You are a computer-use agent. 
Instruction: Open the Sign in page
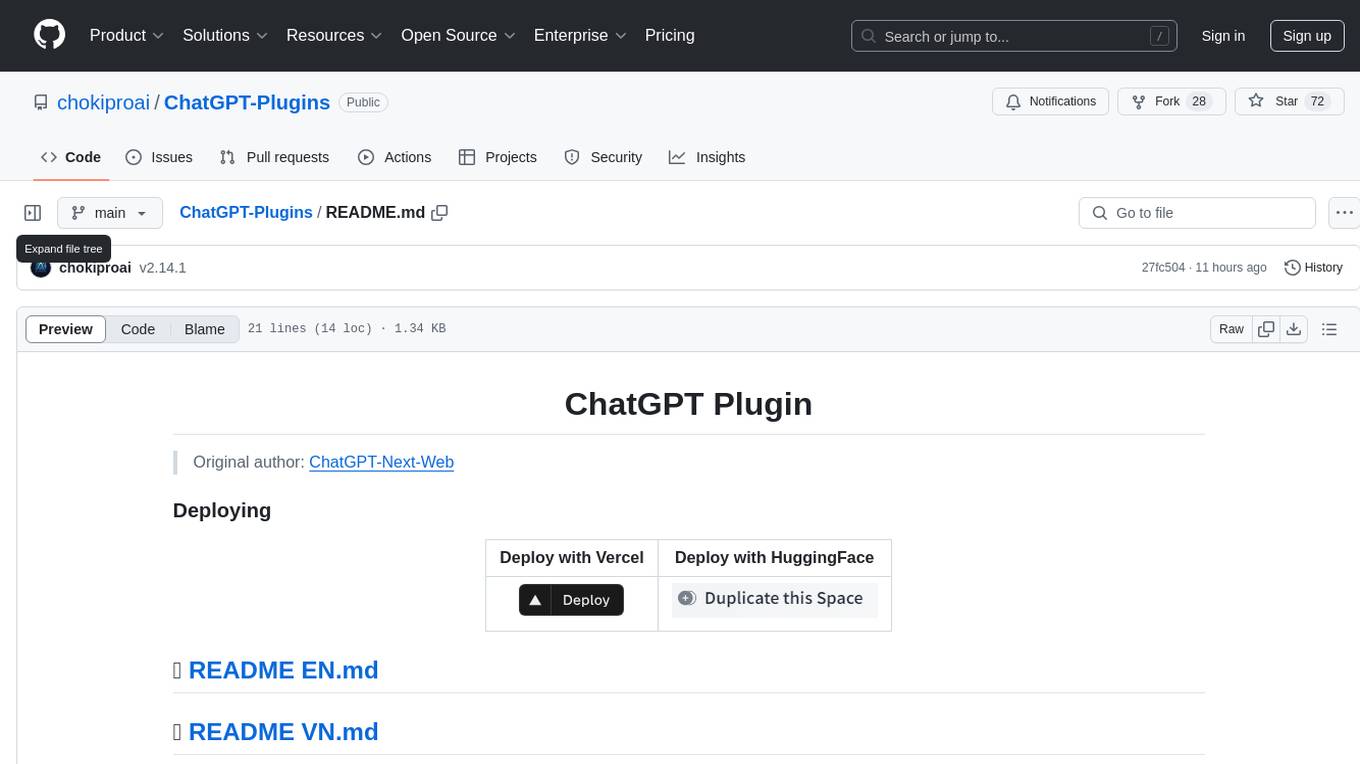coord(1223,36)
